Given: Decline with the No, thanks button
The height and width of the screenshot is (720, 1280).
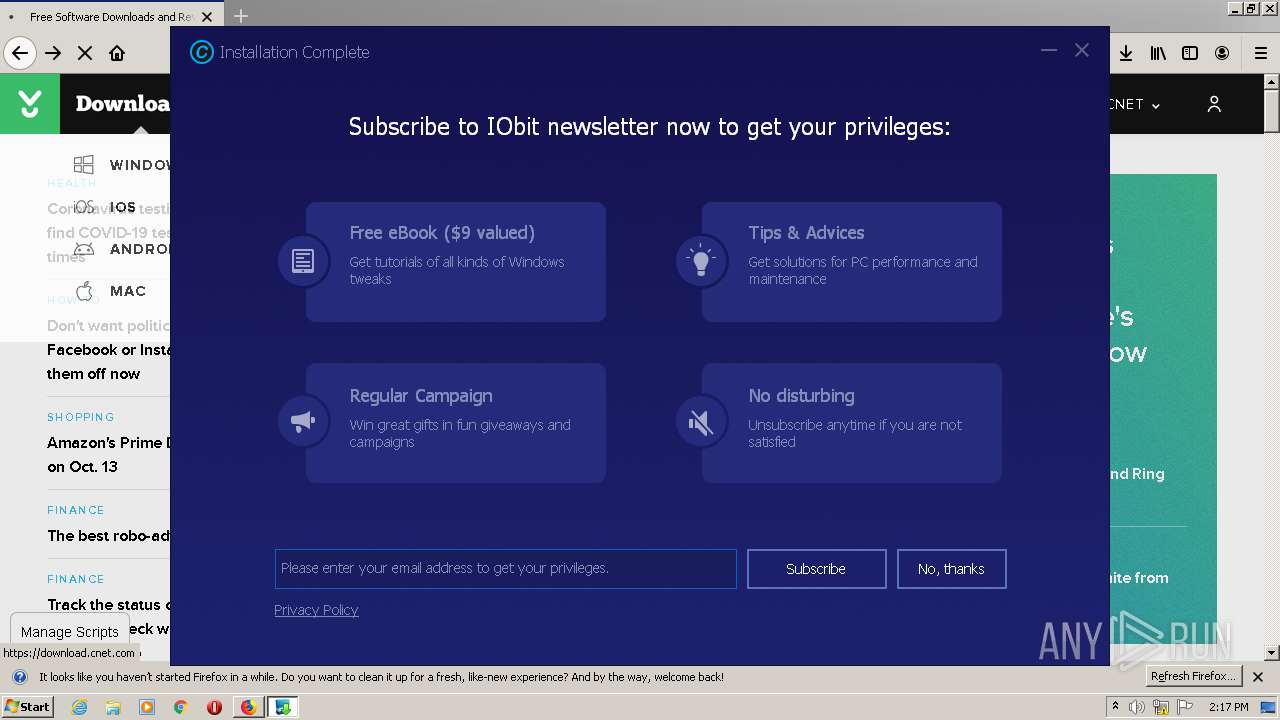Looking at the screenshot, I should pyautogui.click(x=951, y=568).
